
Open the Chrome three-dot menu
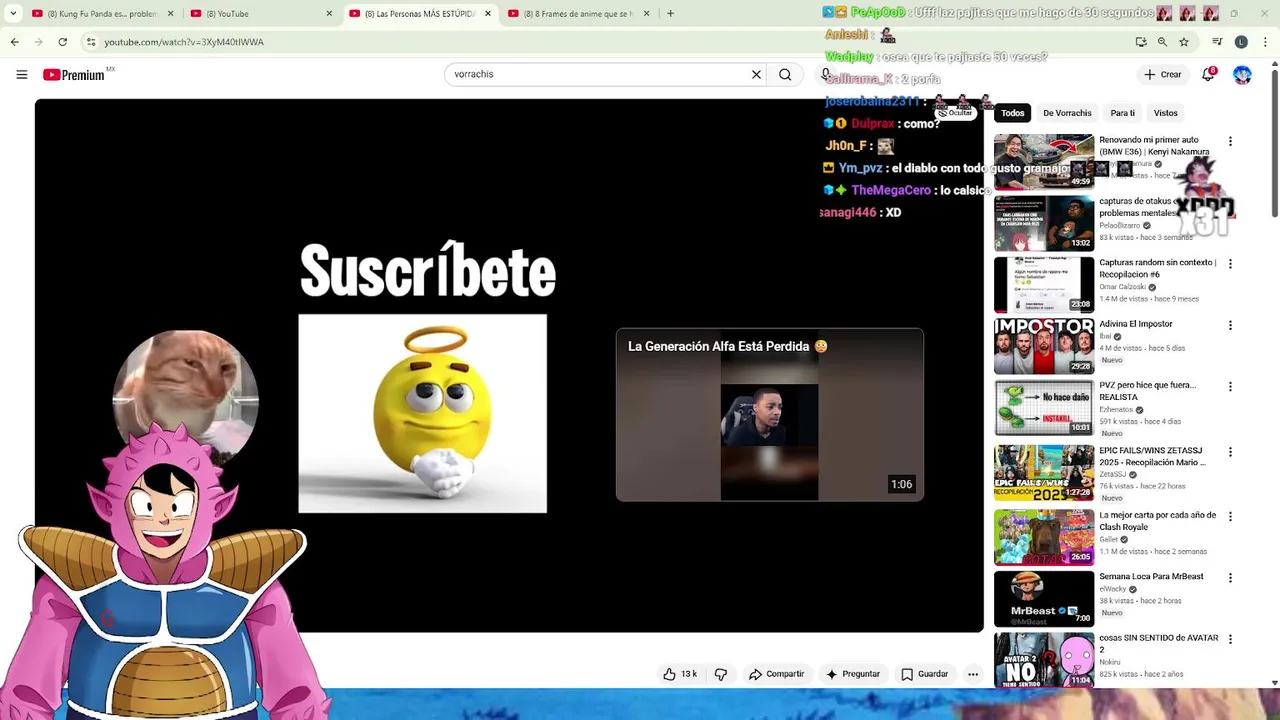1266,42
